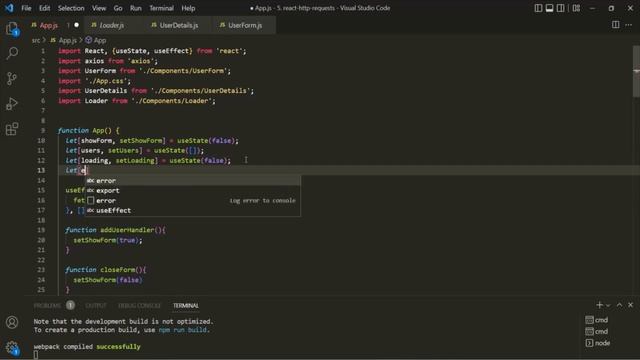This screenshot has width=640, height=360.
Task: Choose the first 'error' autocomplete suggestion
Action: tap(193, 180)
